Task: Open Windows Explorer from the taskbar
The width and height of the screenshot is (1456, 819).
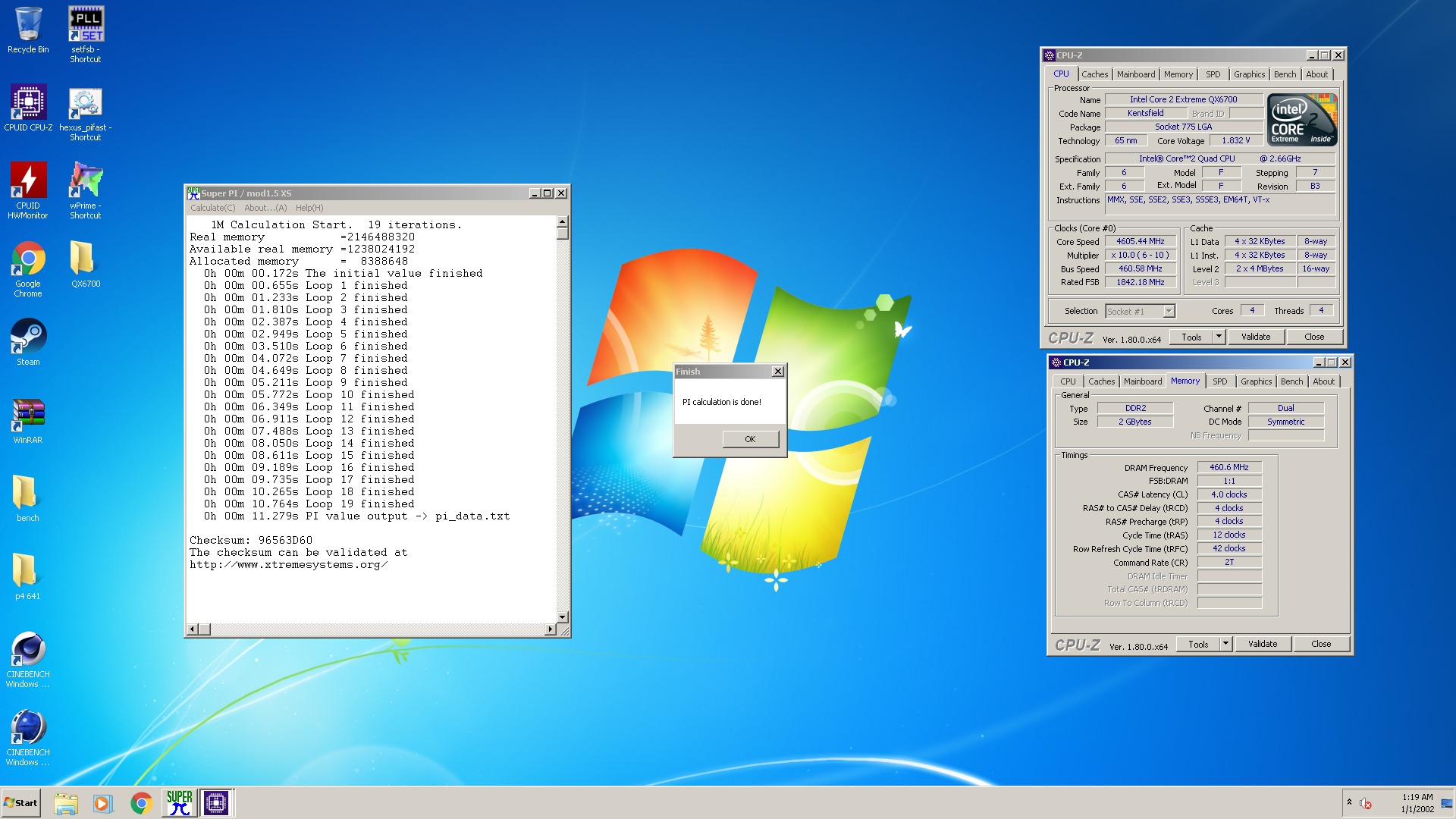Action: click(x=66, y=803)
